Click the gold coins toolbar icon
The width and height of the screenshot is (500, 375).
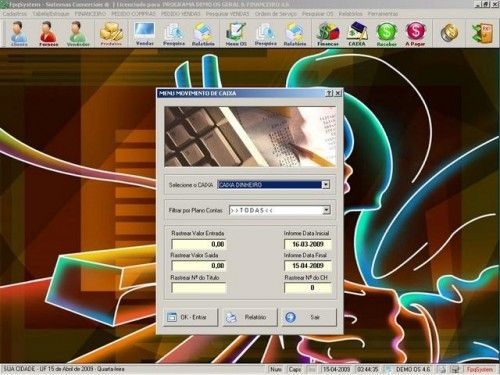coord(449,33)
